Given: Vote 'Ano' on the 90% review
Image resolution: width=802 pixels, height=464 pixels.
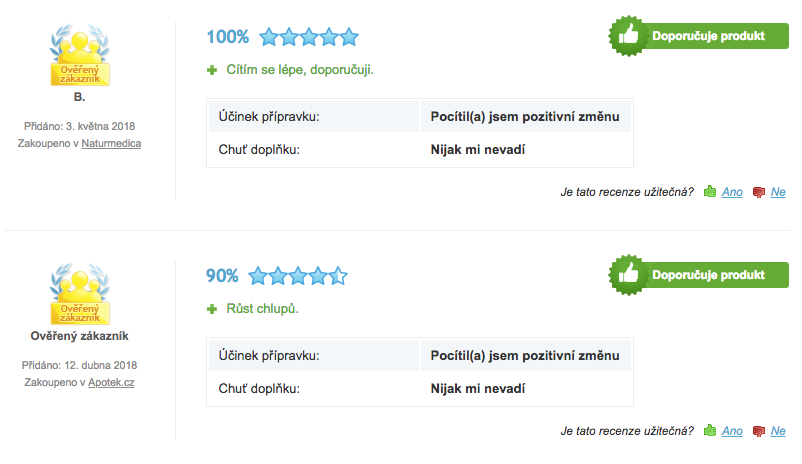Looking at the screenshot, I should [732, 431].
